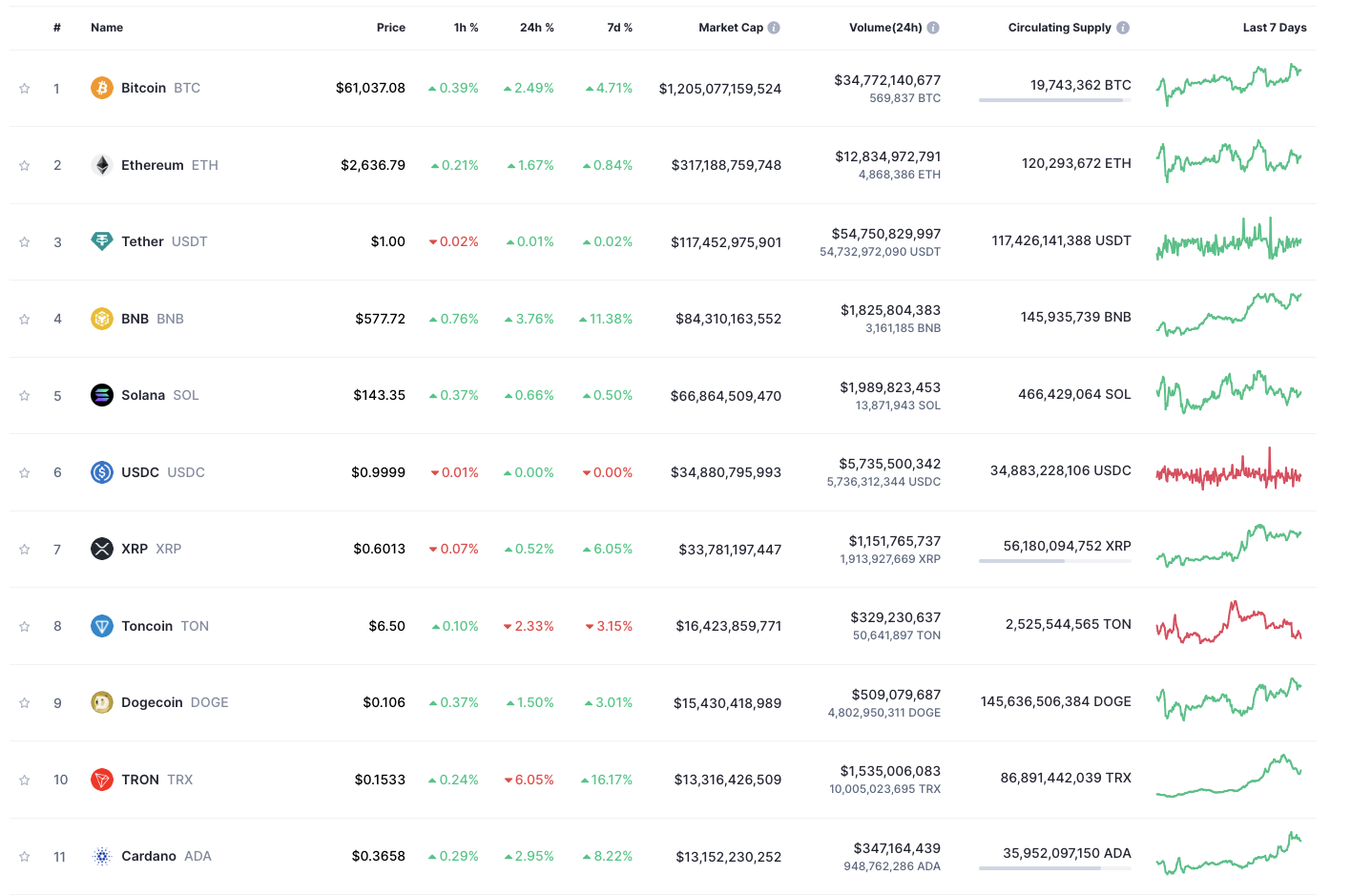This screenshot has height=896, width=1351.
Task: Toggle the Cardano watchlist star
Action: pos(25,857)
